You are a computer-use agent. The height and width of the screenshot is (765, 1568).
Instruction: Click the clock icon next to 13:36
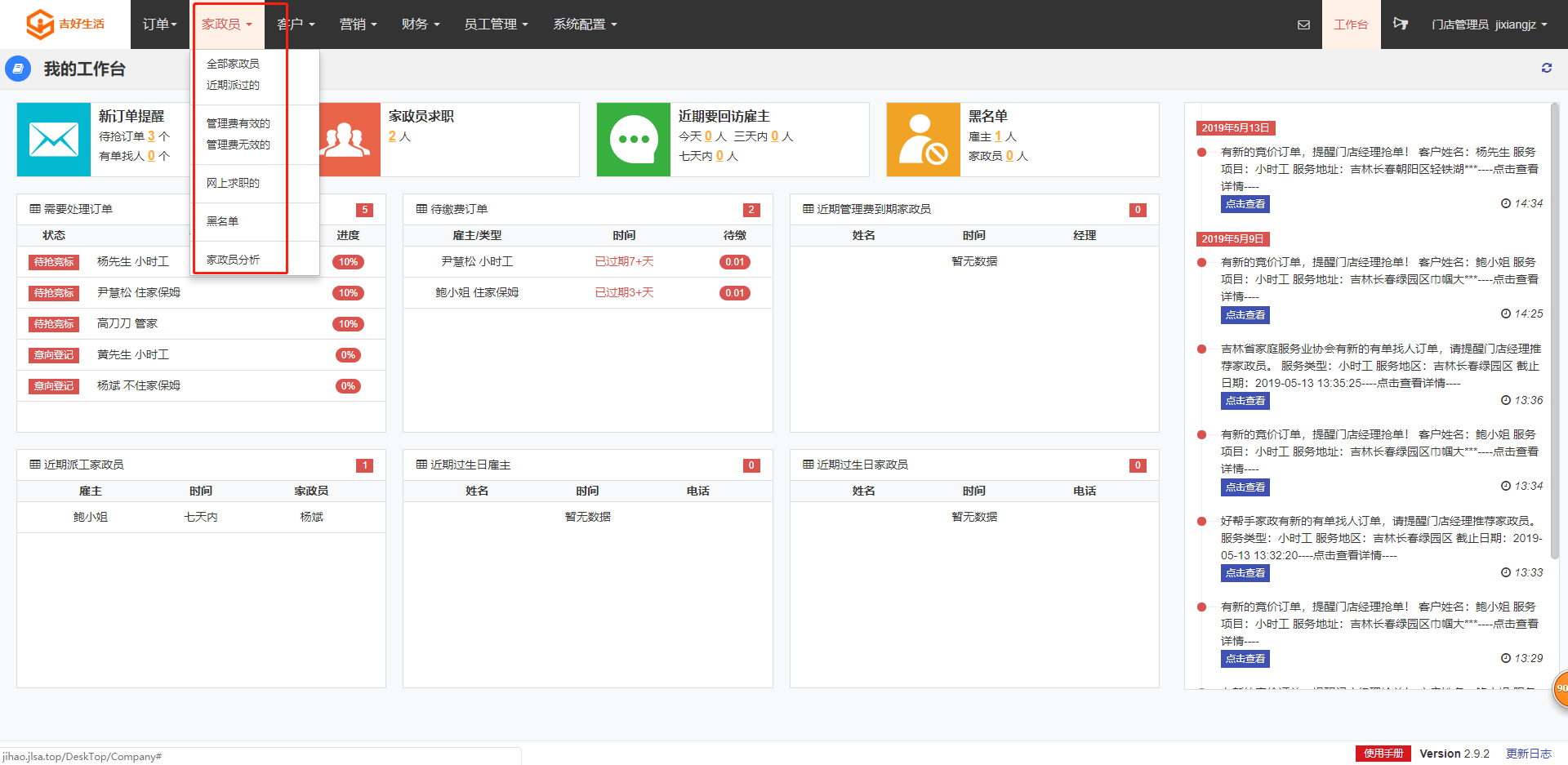click(x=1506, y=400)
